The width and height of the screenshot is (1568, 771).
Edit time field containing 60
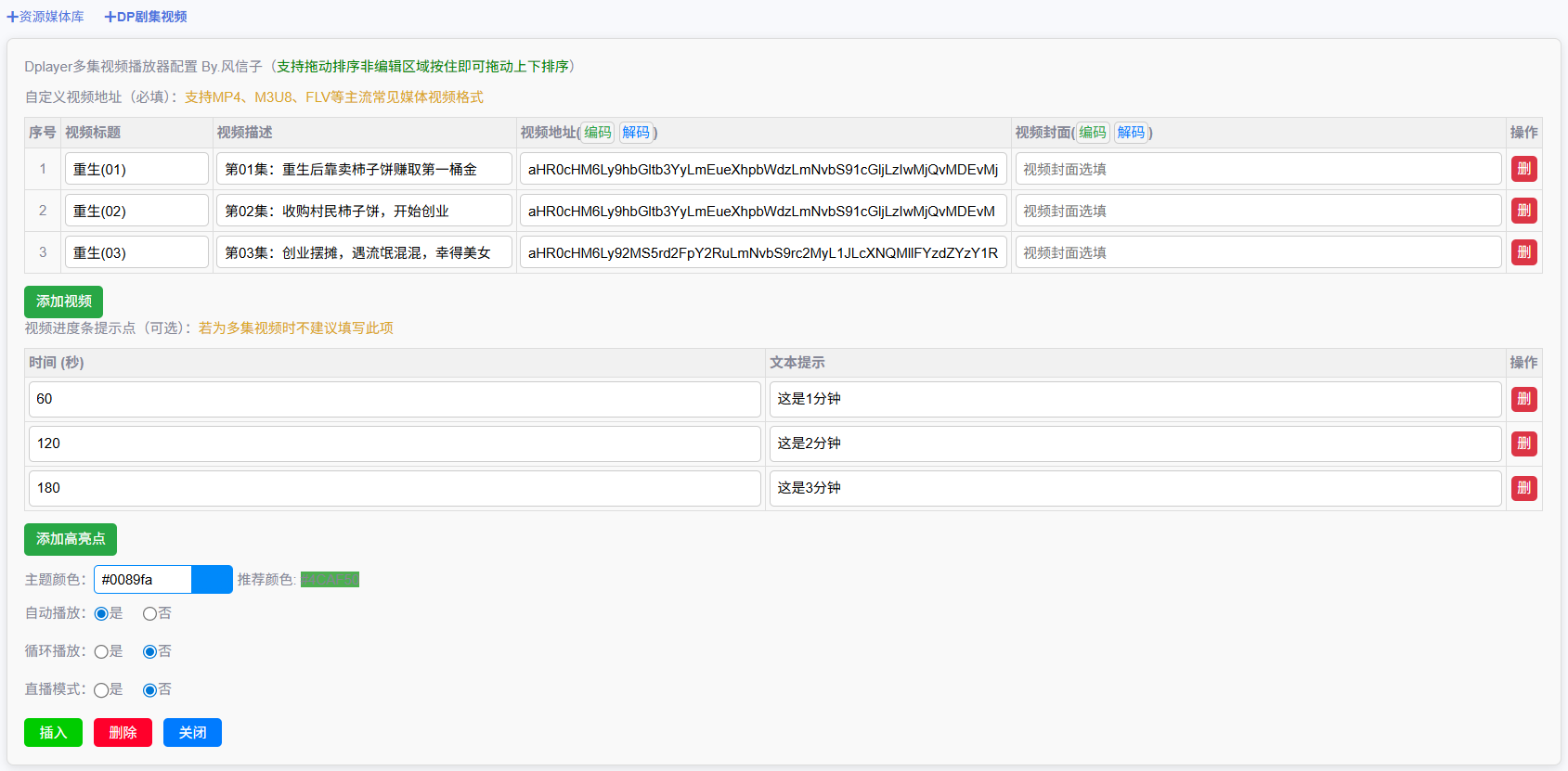point(395,399)
